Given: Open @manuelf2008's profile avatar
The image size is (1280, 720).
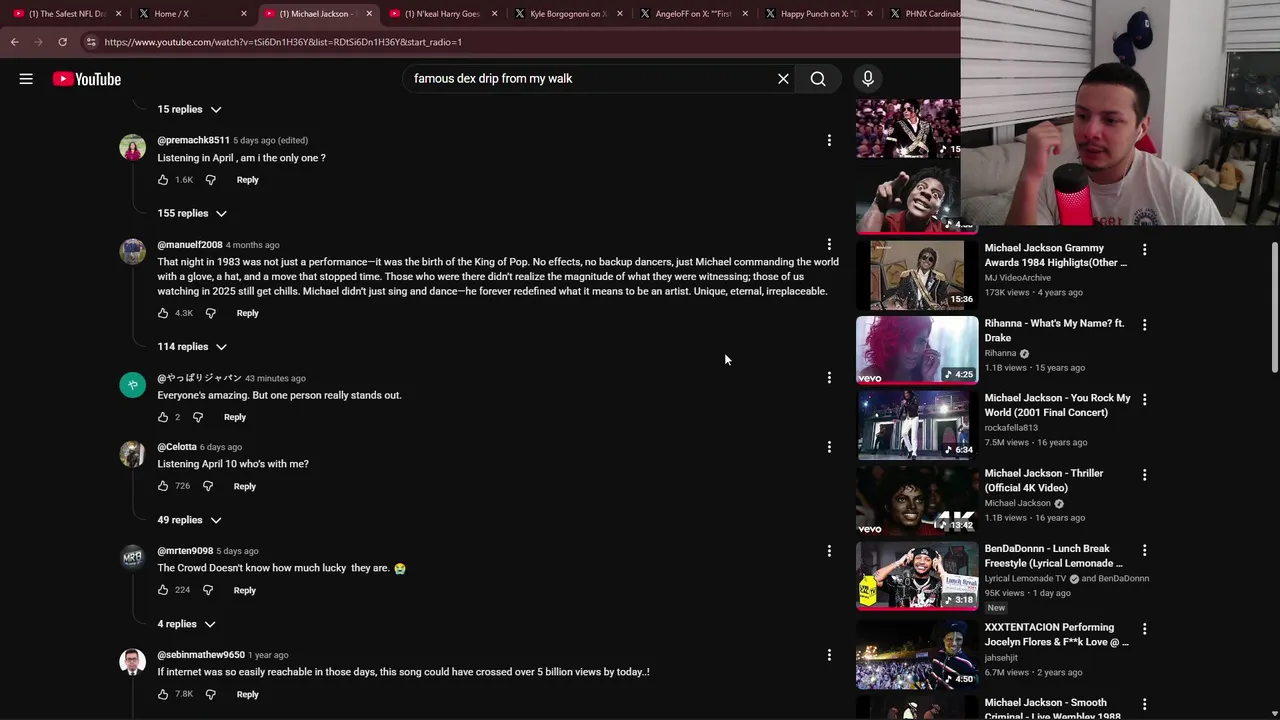Looking at the screenshot, I should click(133, 251).
